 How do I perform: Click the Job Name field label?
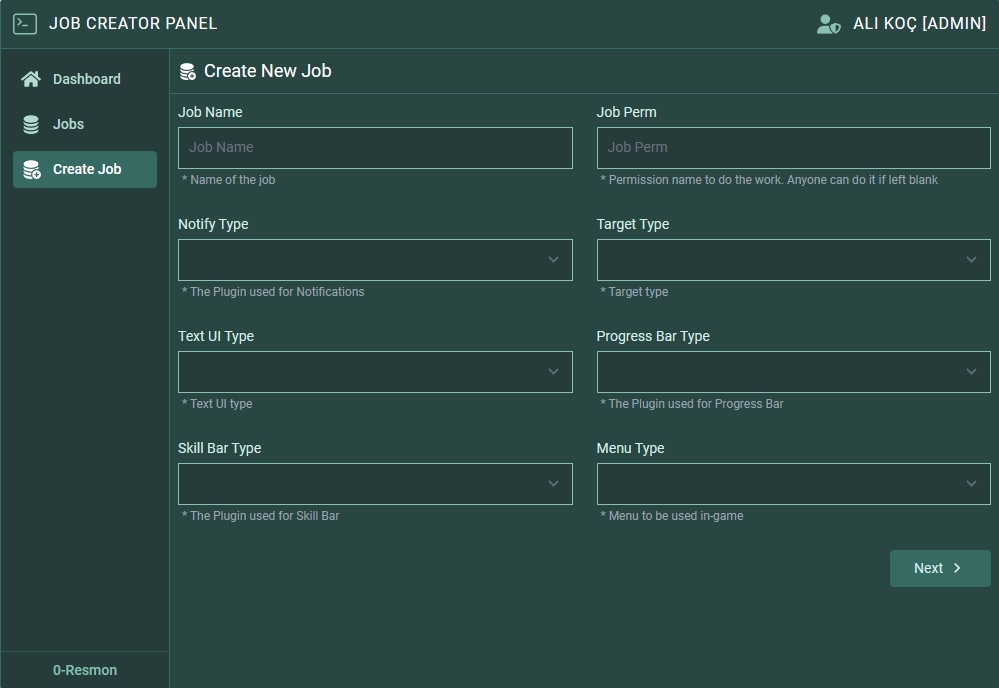point(210,112)
